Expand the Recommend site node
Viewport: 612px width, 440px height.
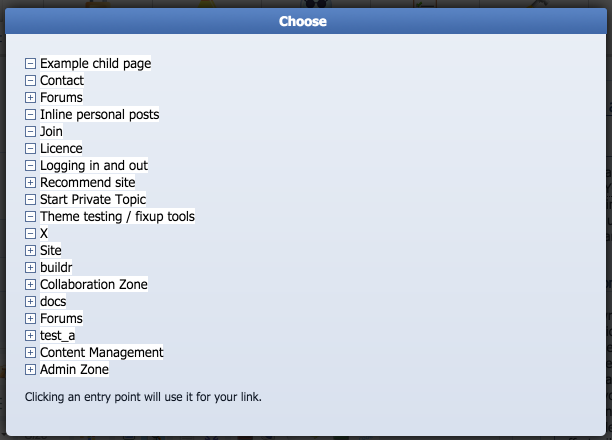point(30,182)
